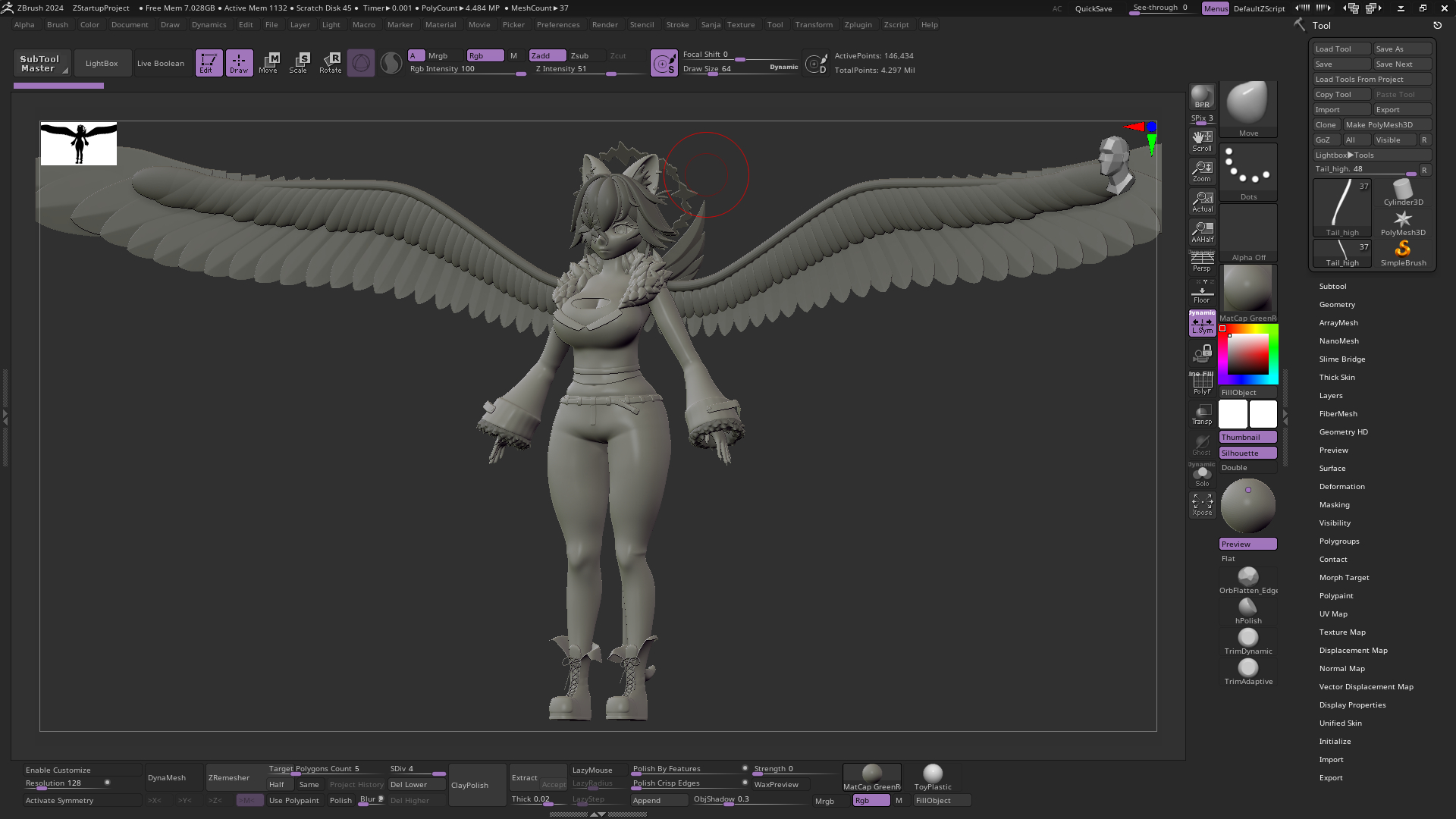Click the Transp transparency icon
This screenshot has height=819, width=1456.
click(1202, 414)
